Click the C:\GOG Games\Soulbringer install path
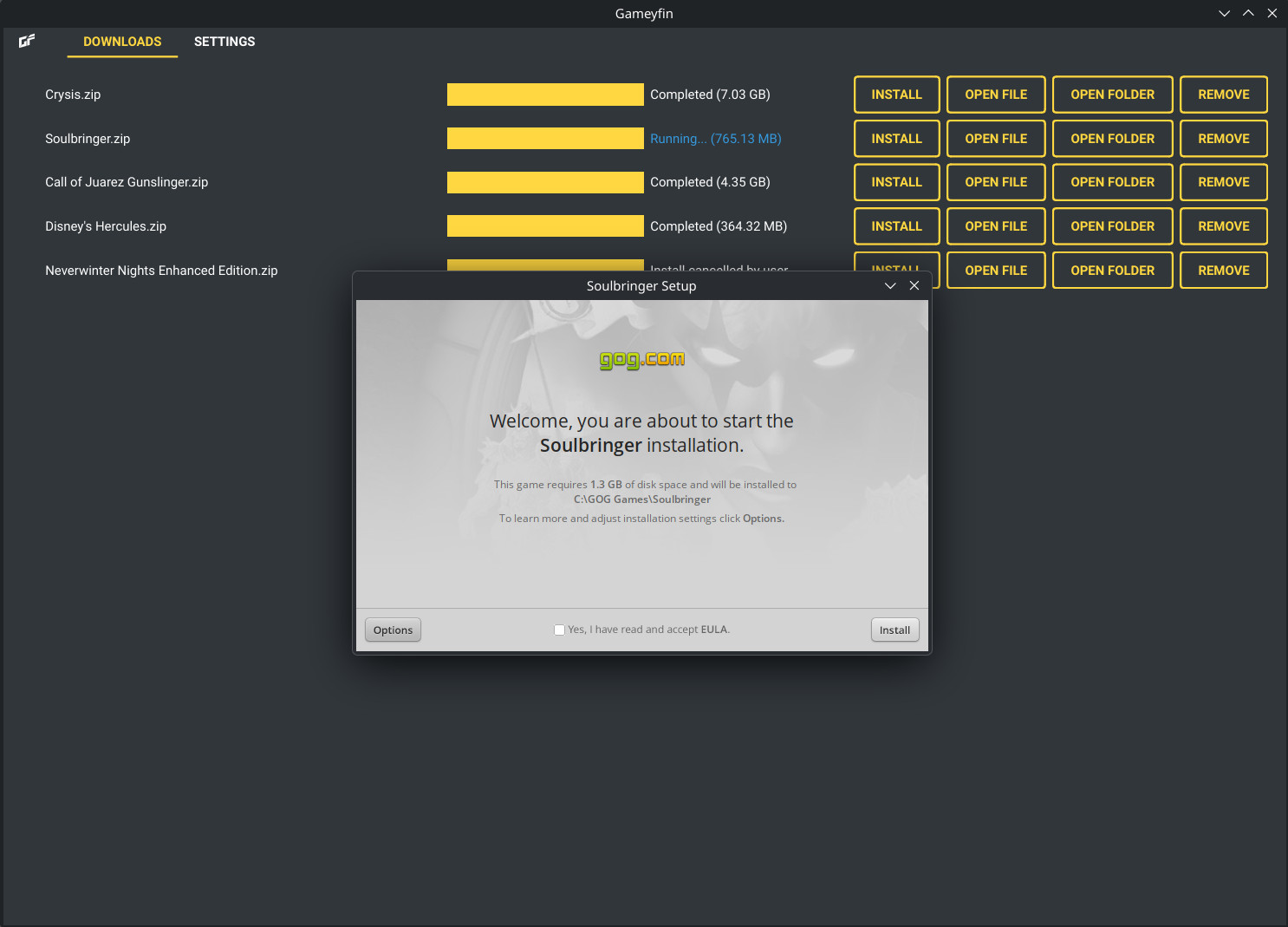The image size is (1288, 927). 642,499
